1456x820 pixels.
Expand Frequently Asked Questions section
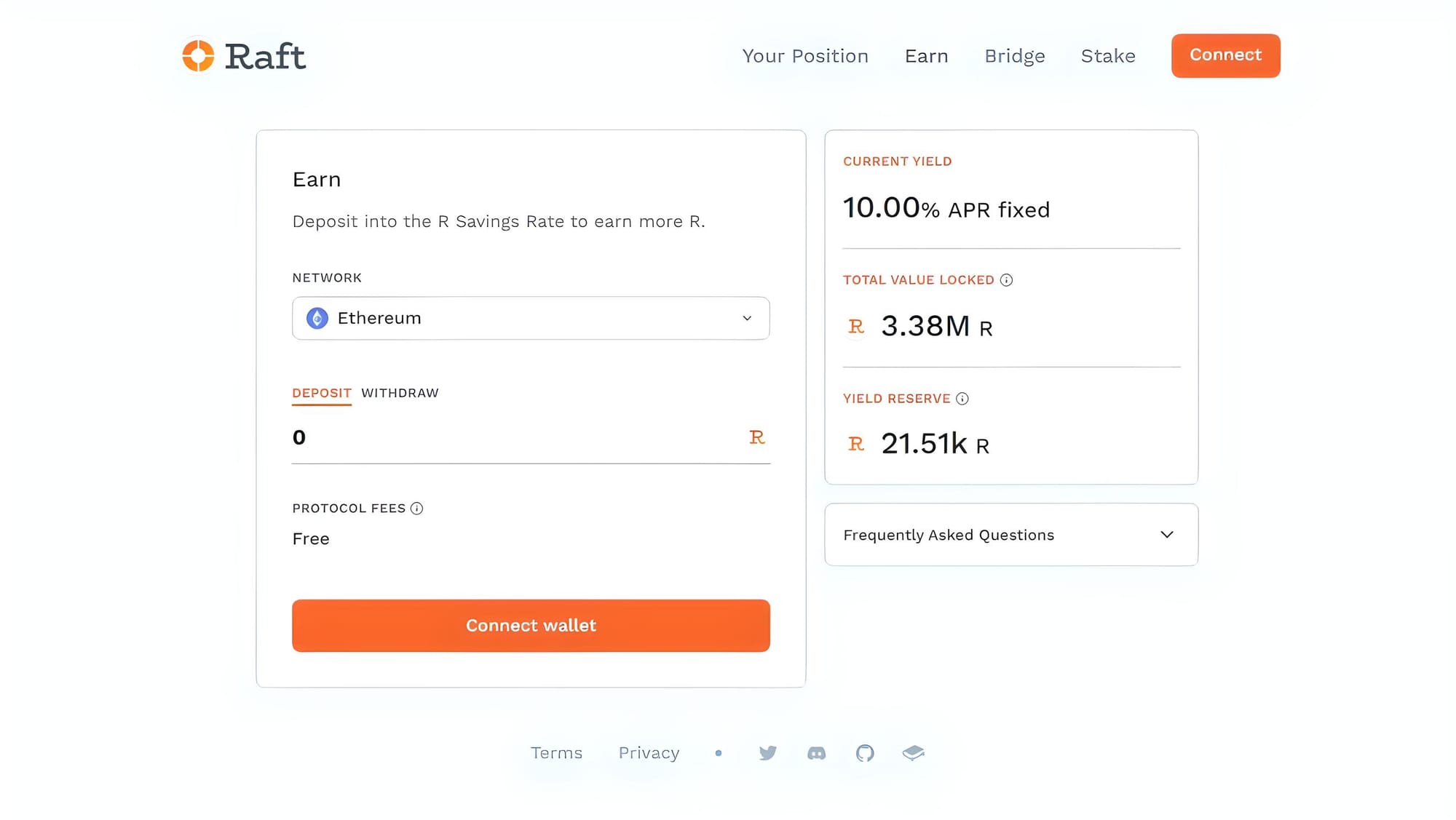[948, 535]
